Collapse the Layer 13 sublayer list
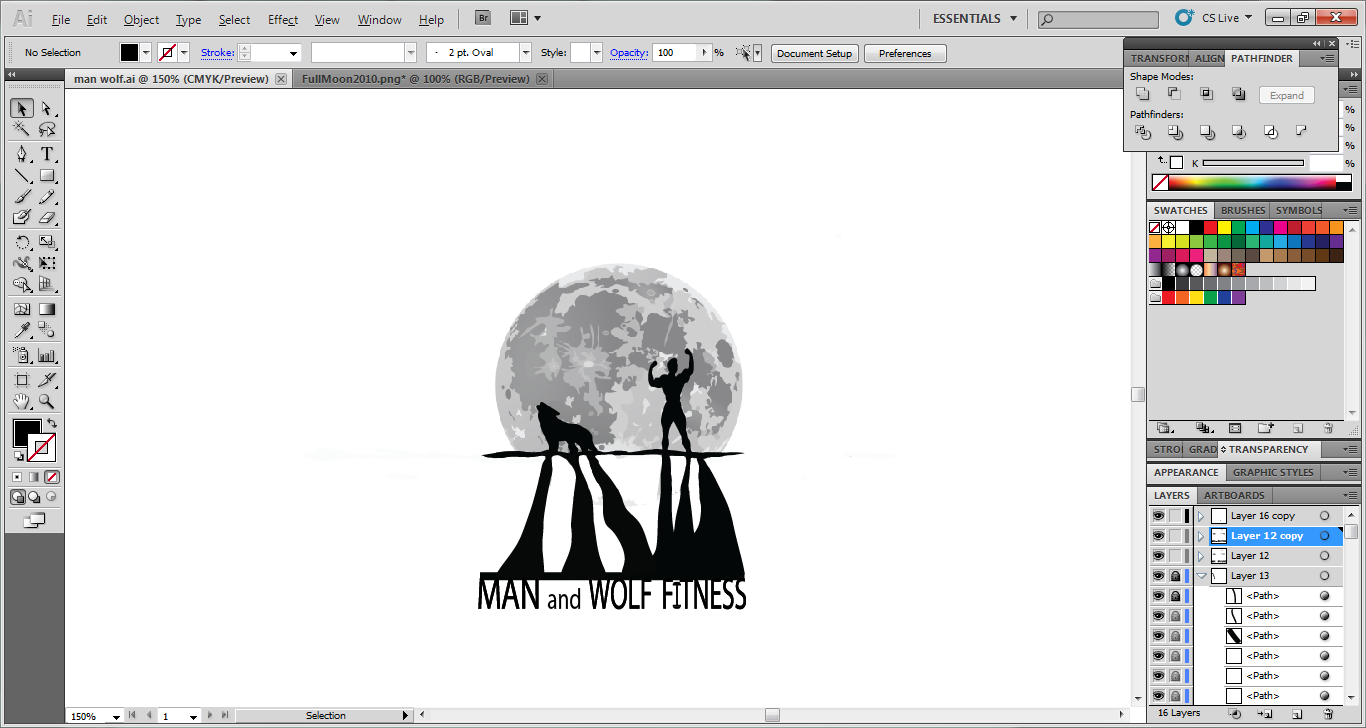Image resolution: width=1366 pixels, height=728 pixels. click(x=1201, y=575)
